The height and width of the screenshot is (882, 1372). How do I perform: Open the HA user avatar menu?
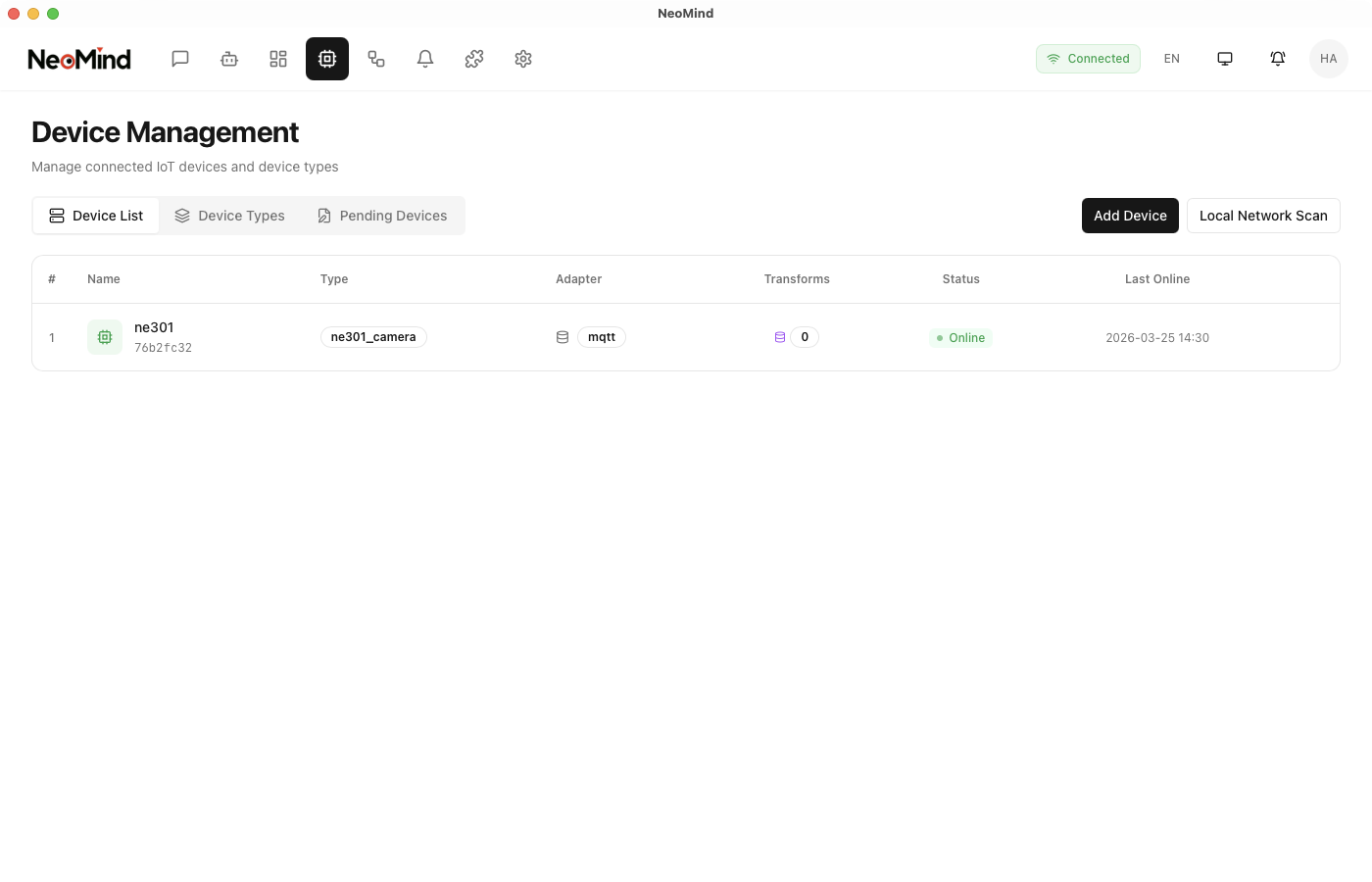(x=1329, y=59)
